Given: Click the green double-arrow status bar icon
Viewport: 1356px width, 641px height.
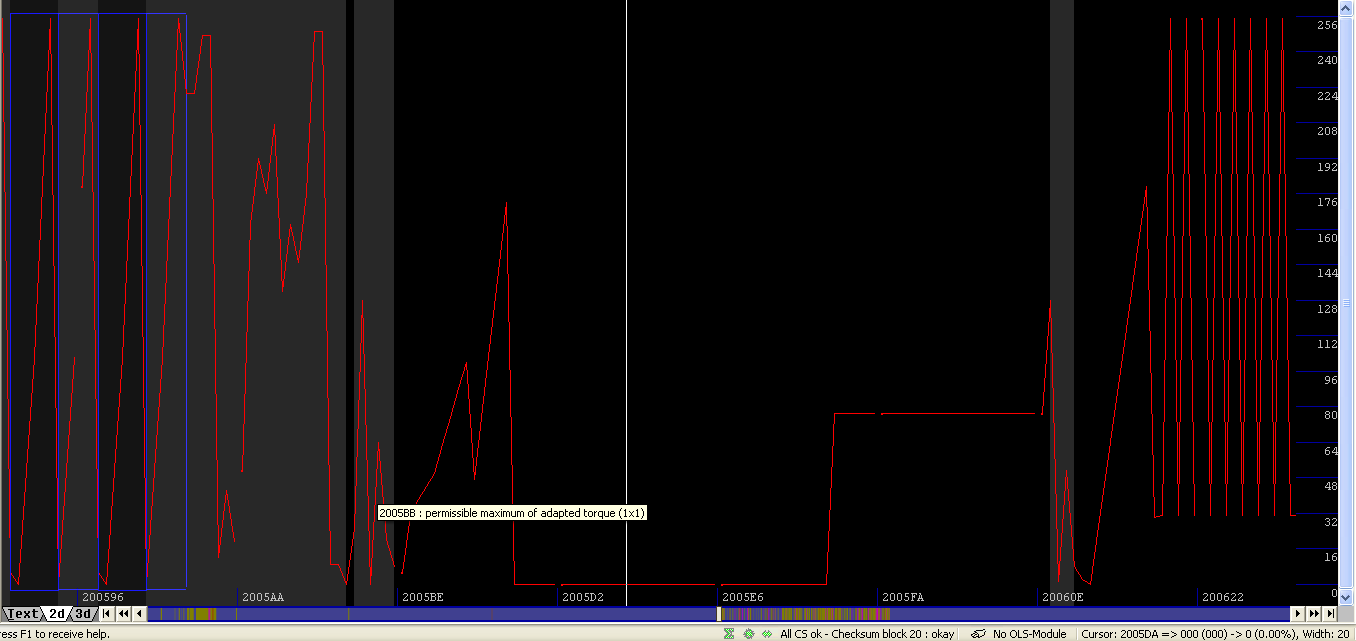Looking at the screenshot, I should [767, 634].
